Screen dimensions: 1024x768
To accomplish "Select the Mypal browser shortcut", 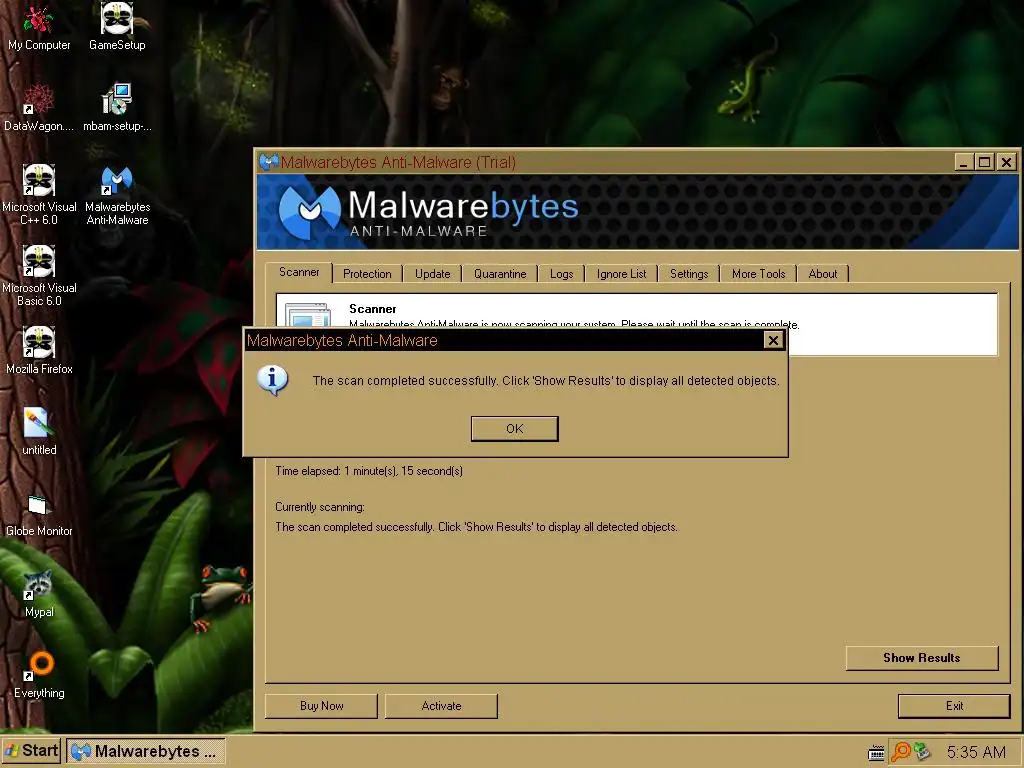I will [39, 594].
